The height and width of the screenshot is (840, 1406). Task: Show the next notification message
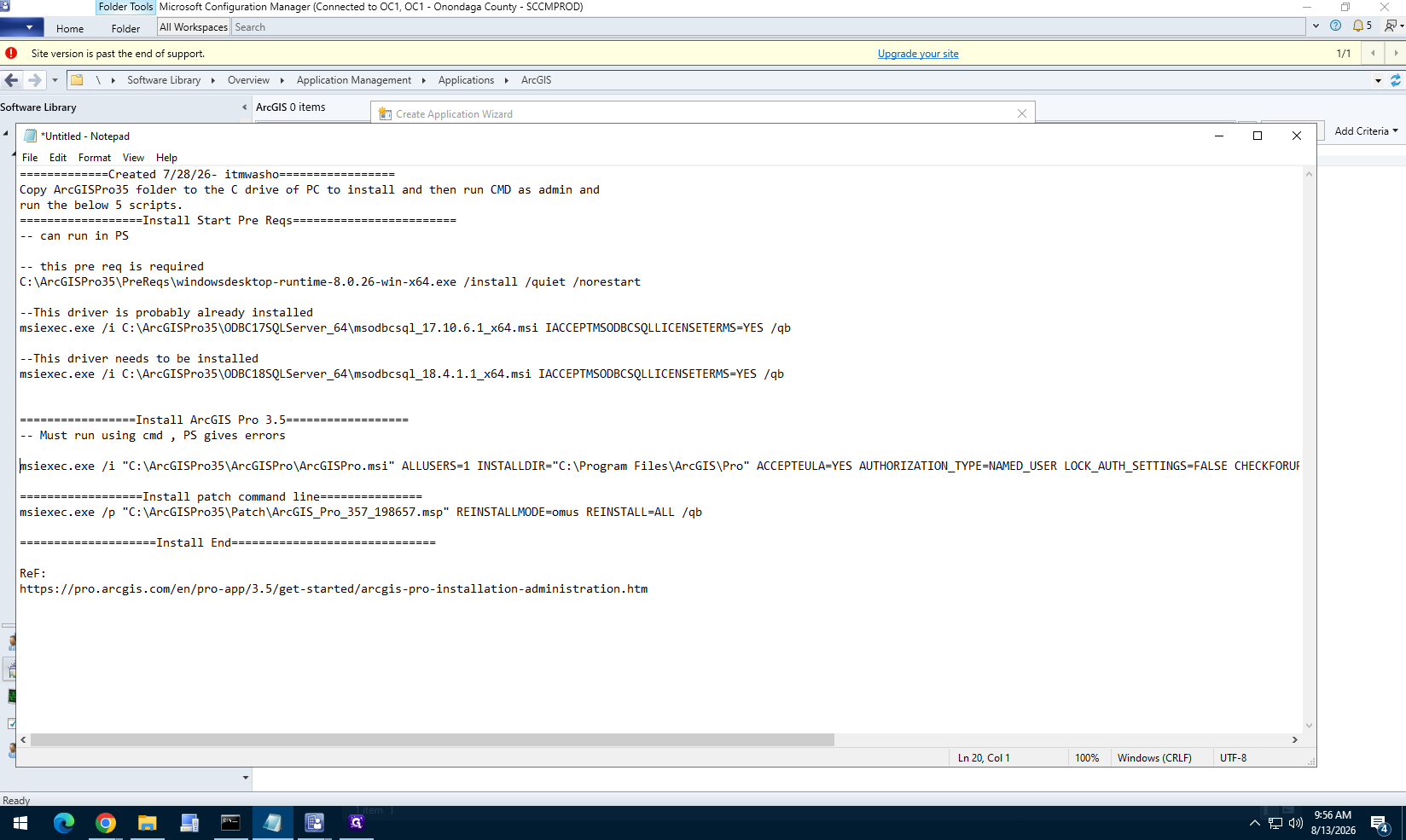[1396, 53]
